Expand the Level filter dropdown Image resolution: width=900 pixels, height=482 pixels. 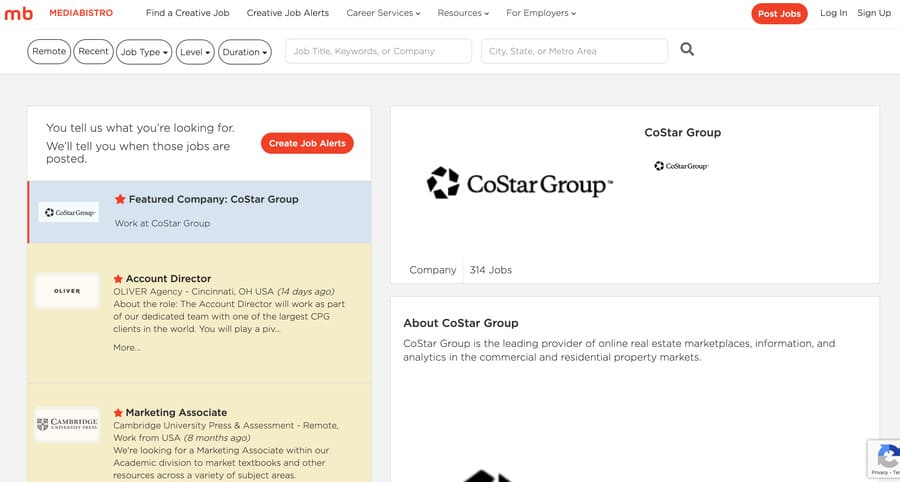[x=195, y=52]
